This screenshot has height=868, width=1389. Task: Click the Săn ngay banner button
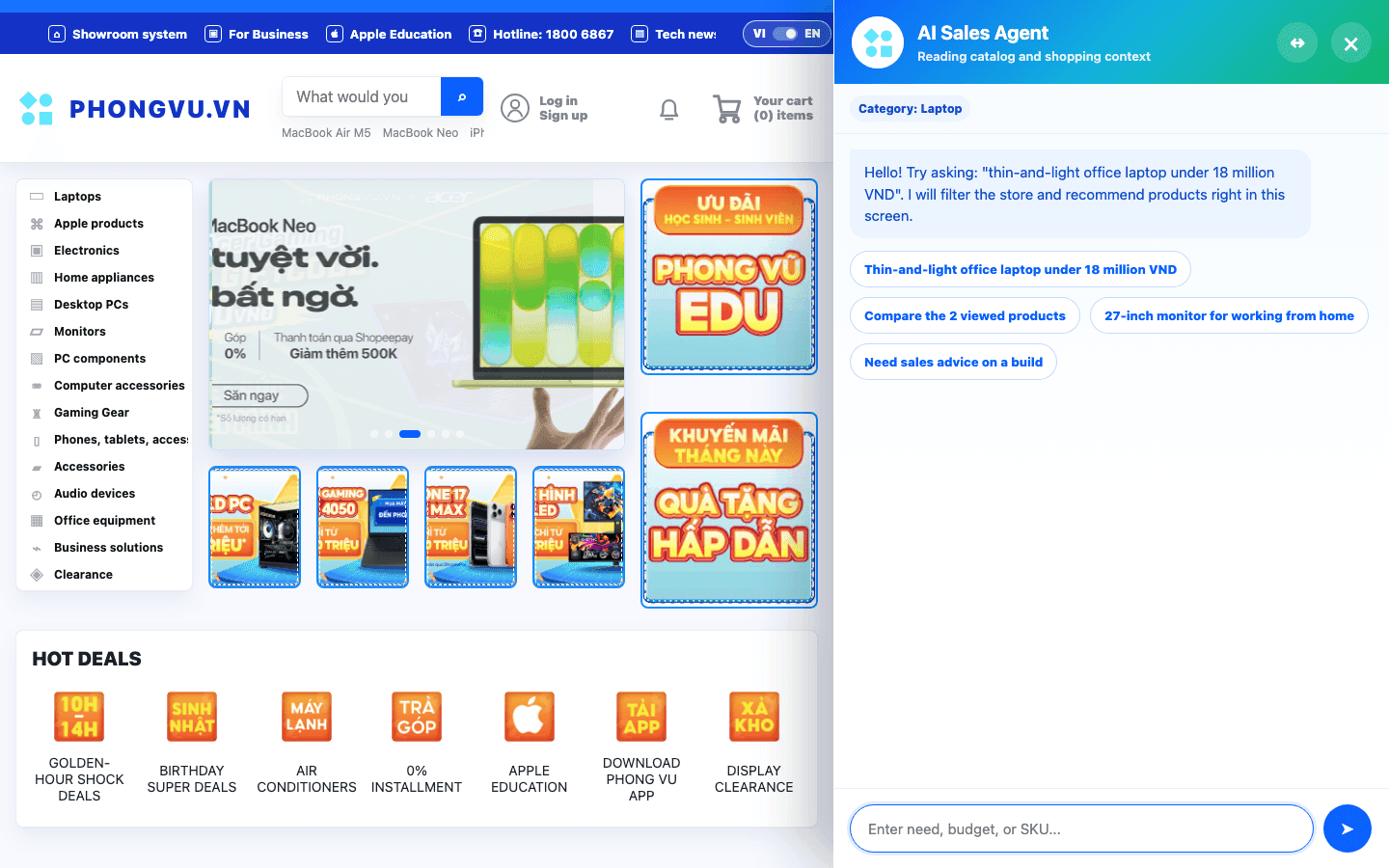pyautogui.click(x=260, y=395)
